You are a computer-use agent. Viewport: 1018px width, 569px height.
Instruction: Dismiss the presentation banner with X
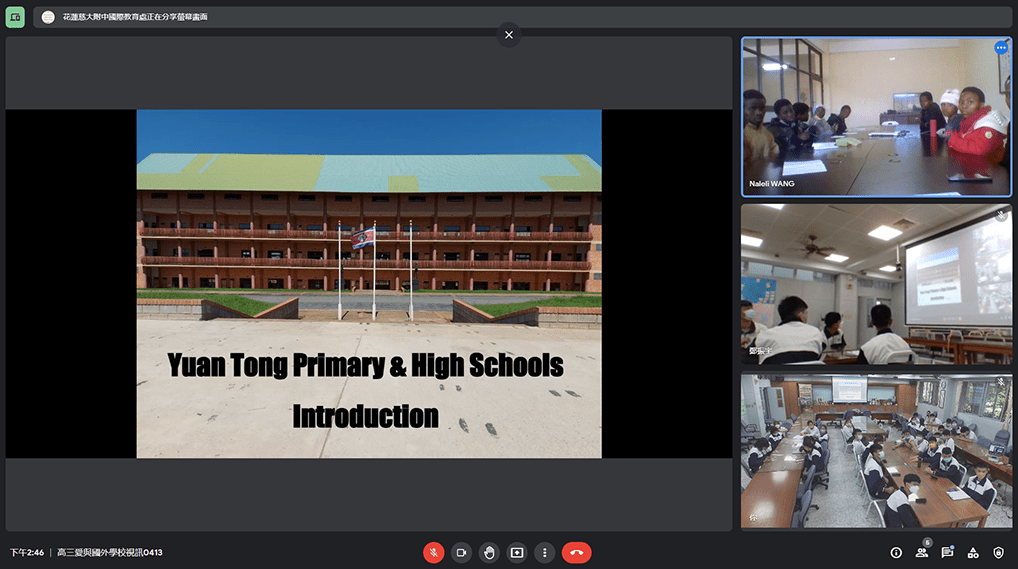point(509,35)
